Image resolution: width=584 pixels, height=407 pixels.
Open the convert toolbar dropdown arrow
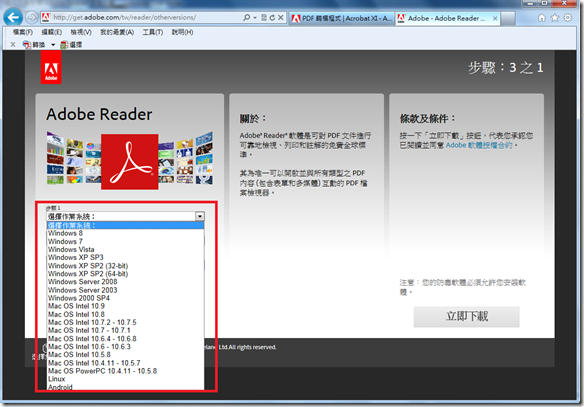(x=53, y=45)
